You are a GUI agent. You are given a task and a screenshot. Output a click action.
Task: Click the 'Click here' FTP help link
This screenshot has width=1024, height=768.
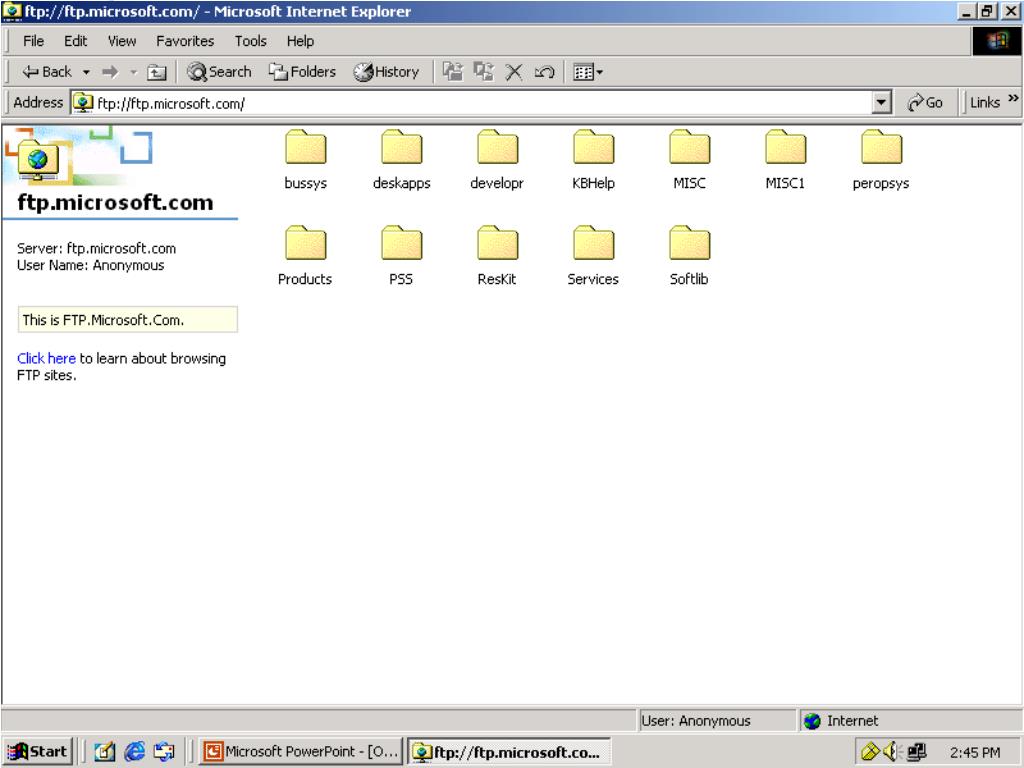point(46,358)
